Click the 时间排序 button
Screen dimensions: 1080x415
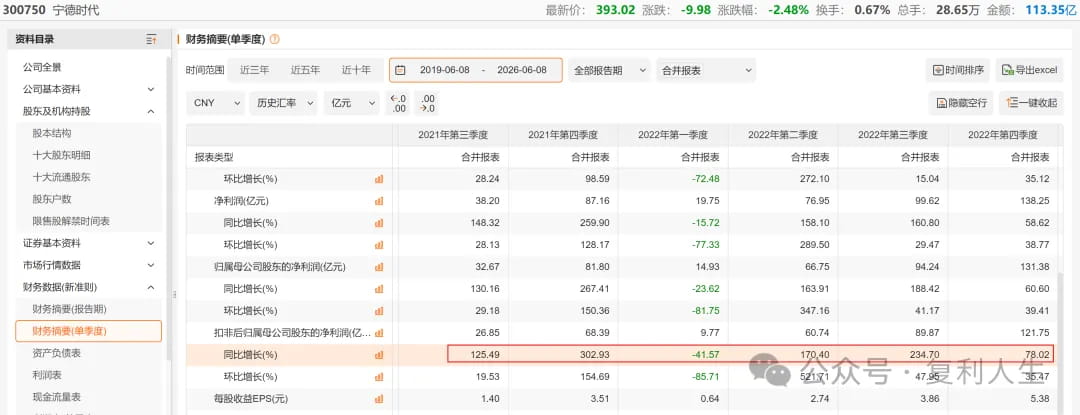(x=958, y=70)
